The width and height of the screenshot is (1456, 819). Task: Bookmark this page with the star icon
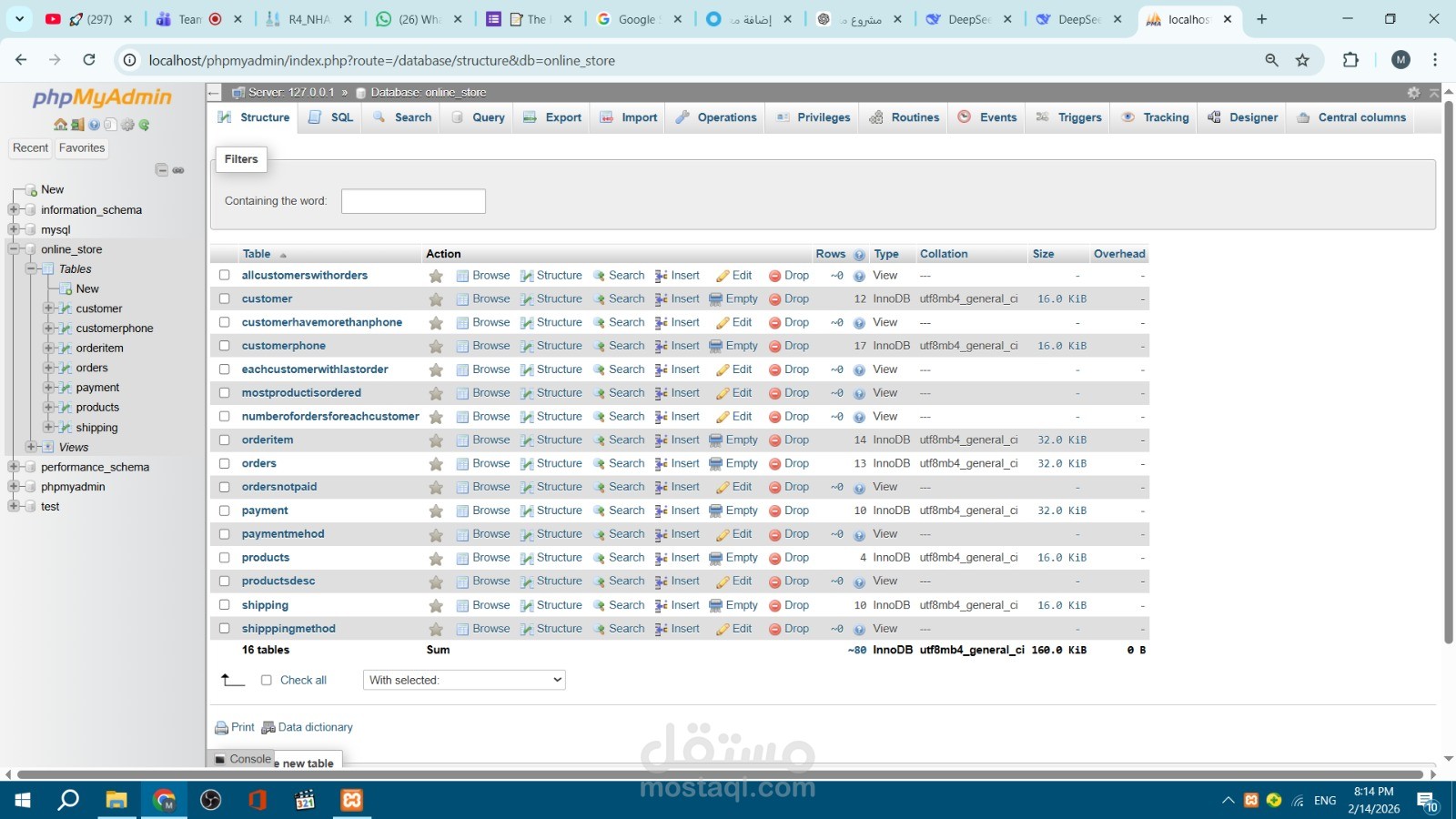(x=1302, y=60)
